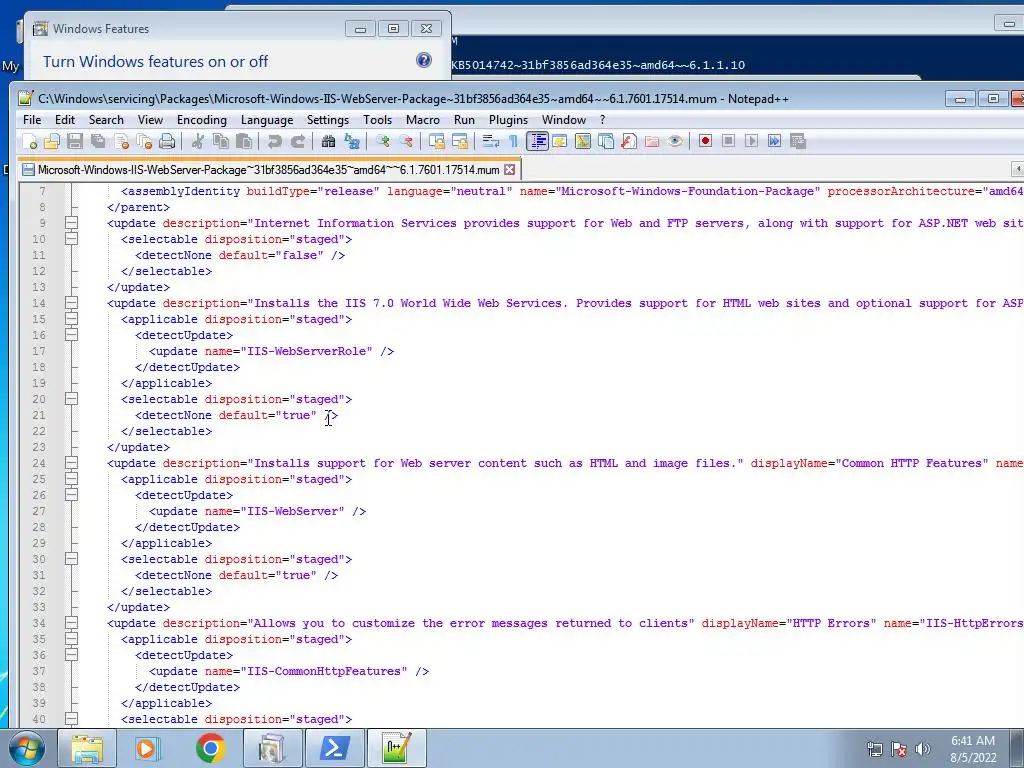Click the volume speaker tray icon
1024x768 pixels.
coord(923,749)
